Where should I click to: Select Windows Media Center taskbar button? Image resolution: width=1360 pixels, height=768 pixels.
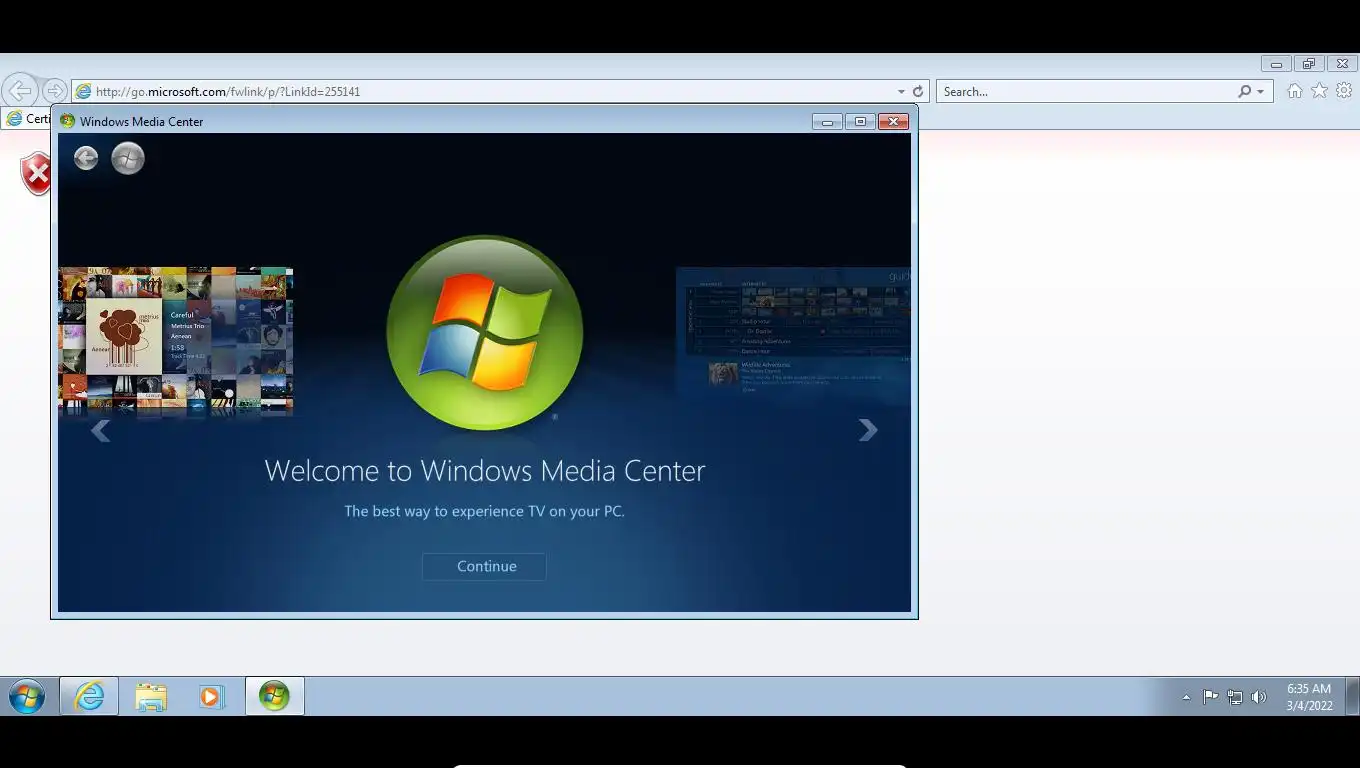274,696
